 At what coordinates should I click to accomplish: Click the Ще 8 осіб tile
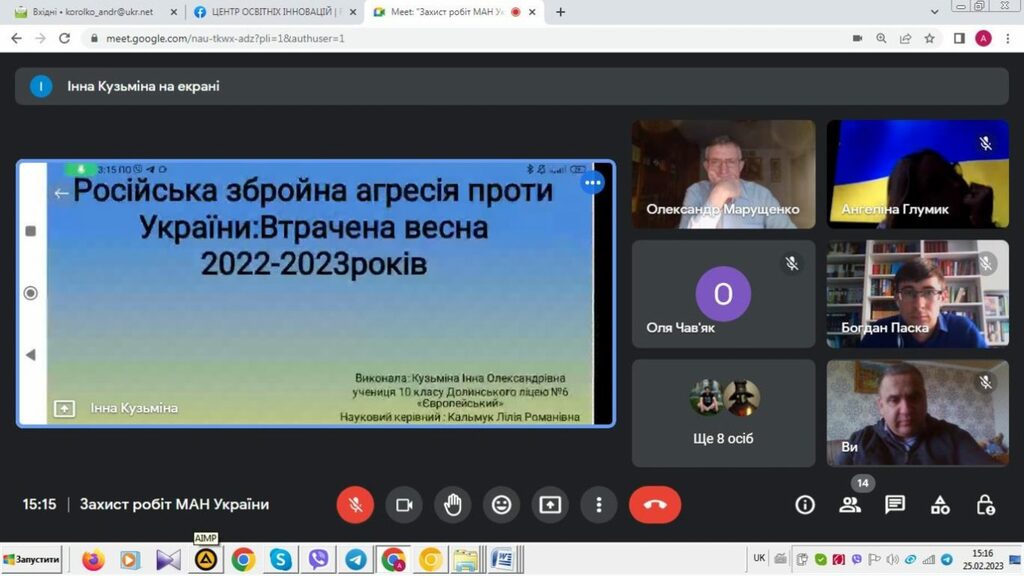(x=723, y=413)
